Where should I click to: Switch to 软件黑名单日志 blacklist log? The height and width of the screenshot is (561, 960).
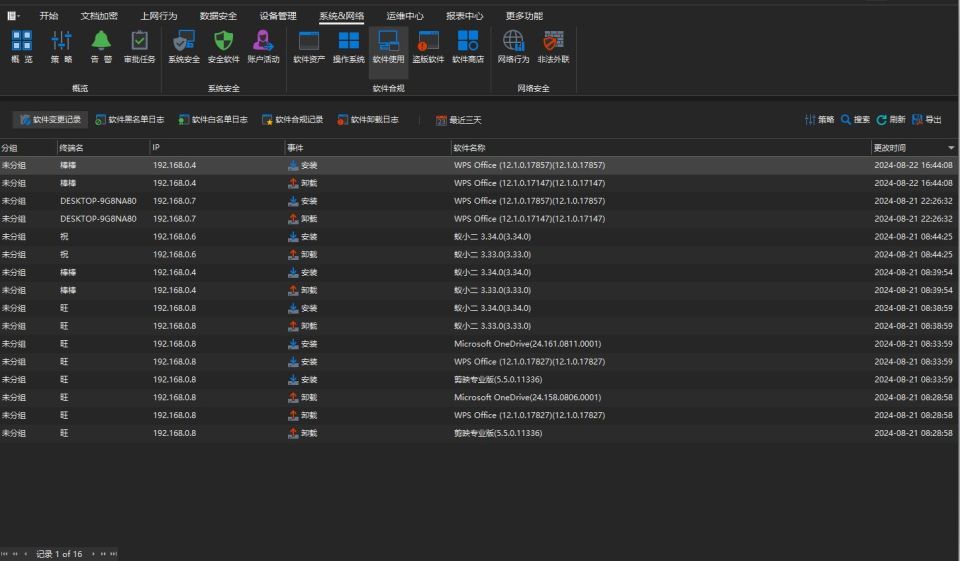coord(130,120)
